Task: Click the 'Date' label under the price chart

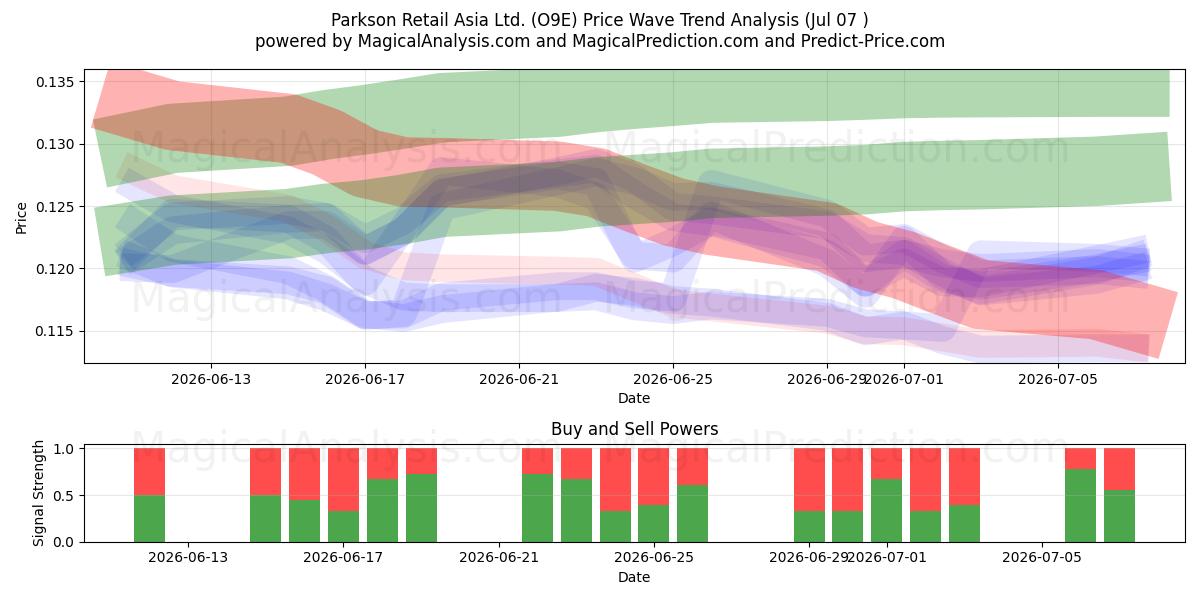Action: [x=634, y=398]
